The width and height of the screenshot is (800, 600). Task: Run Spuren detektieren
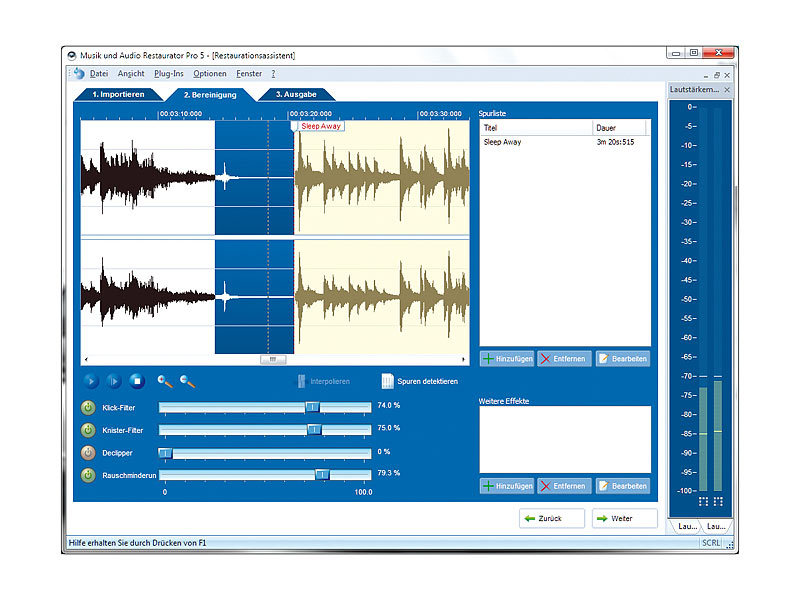click(420, 381)
